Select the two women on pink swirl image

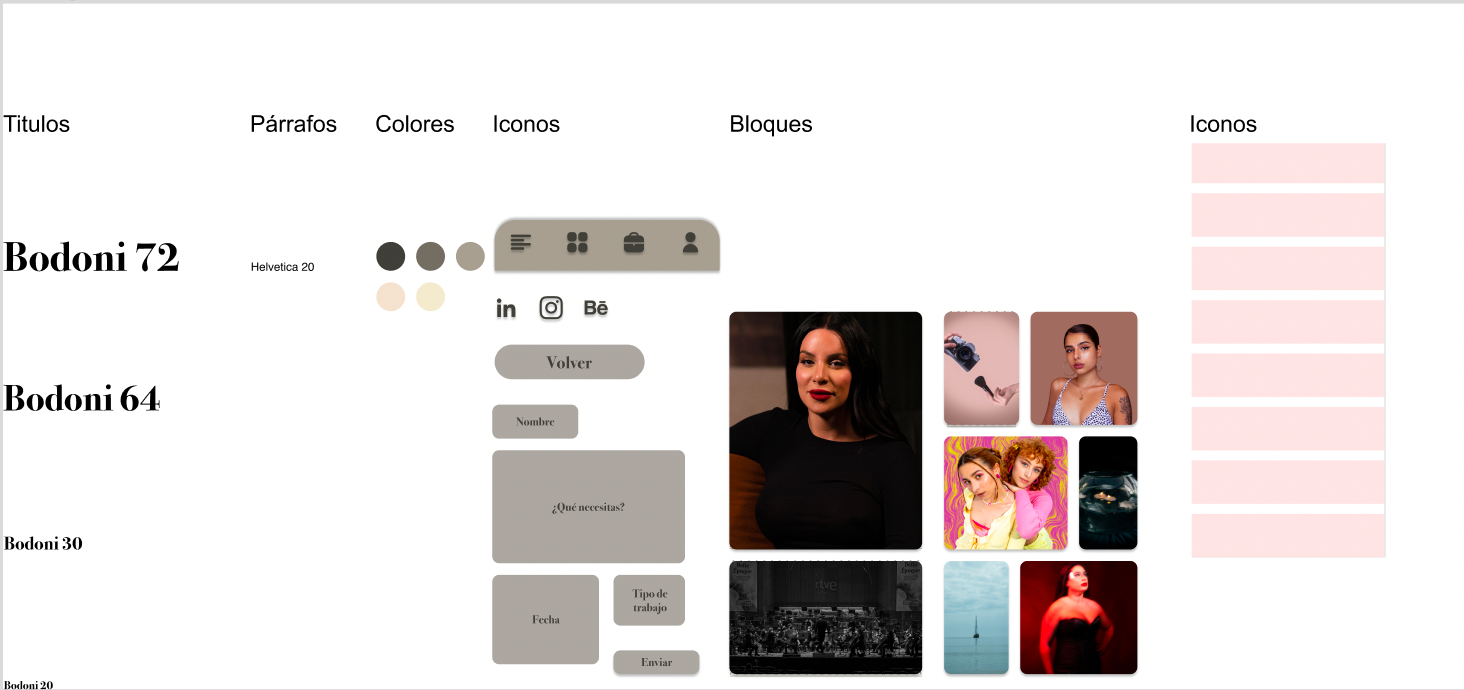click(x=1005, y=493)
